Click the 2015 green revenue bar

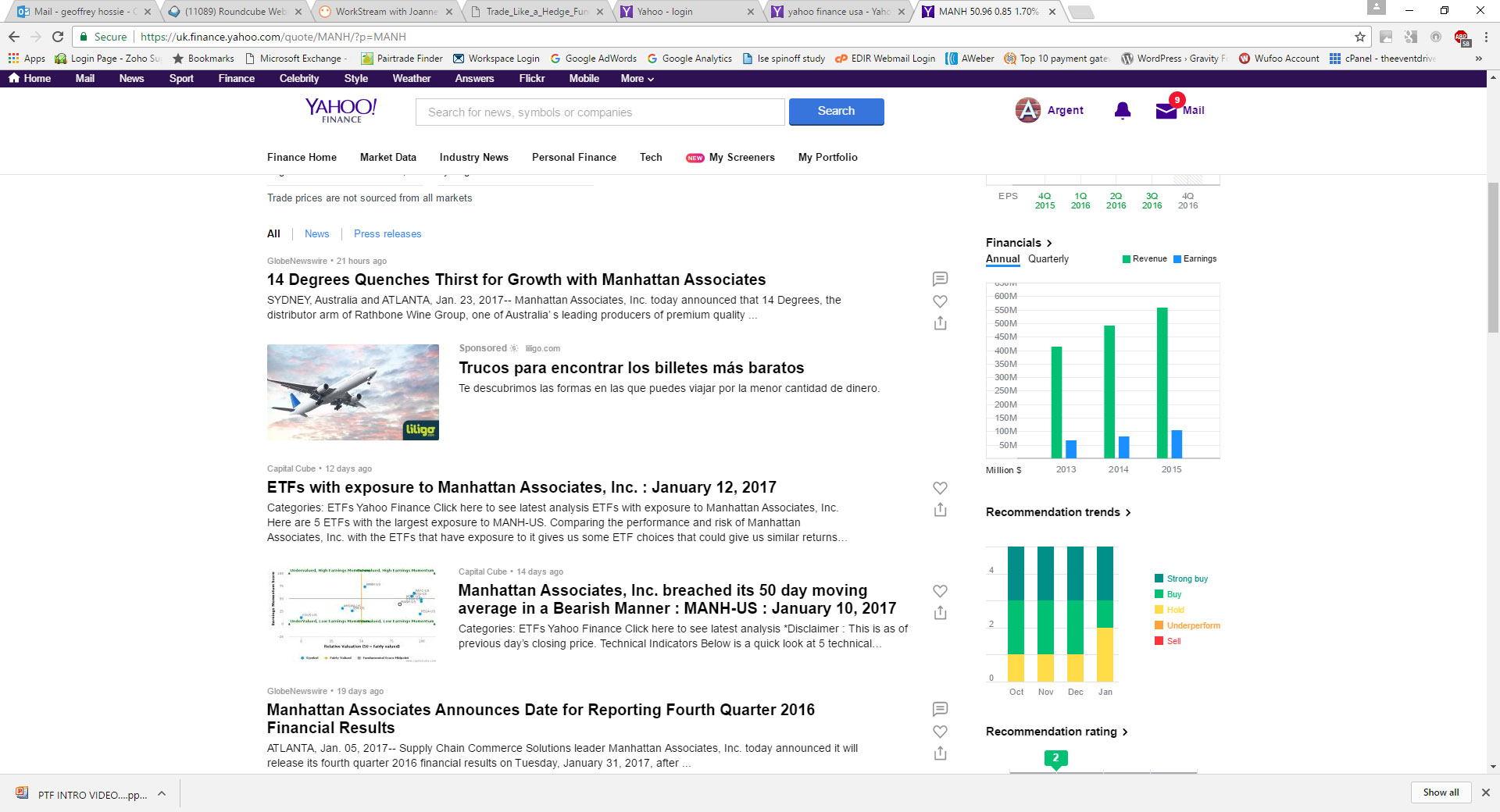1162,383
